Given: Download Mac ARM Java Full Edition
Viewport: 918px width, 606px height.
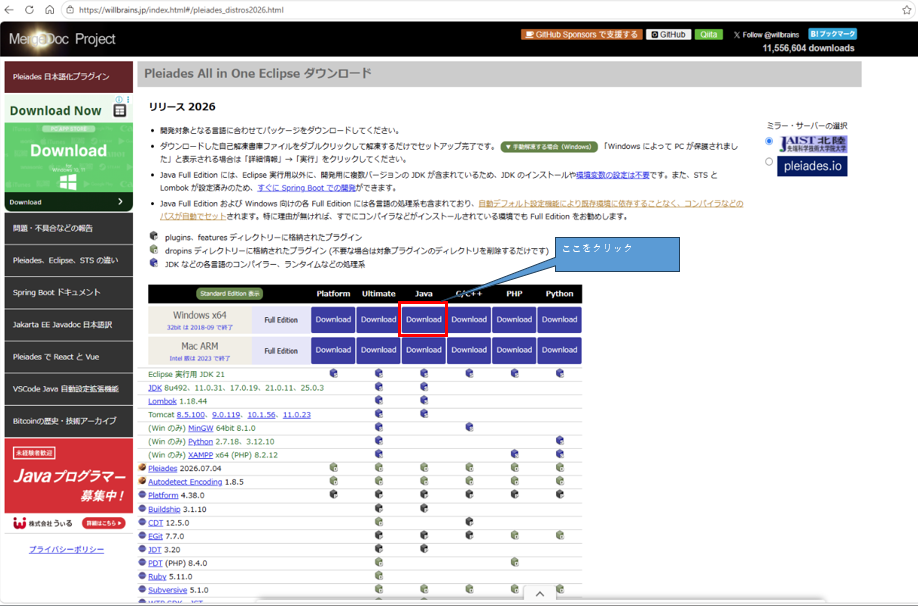Looking at the screenshot, I should click(423, 350).
